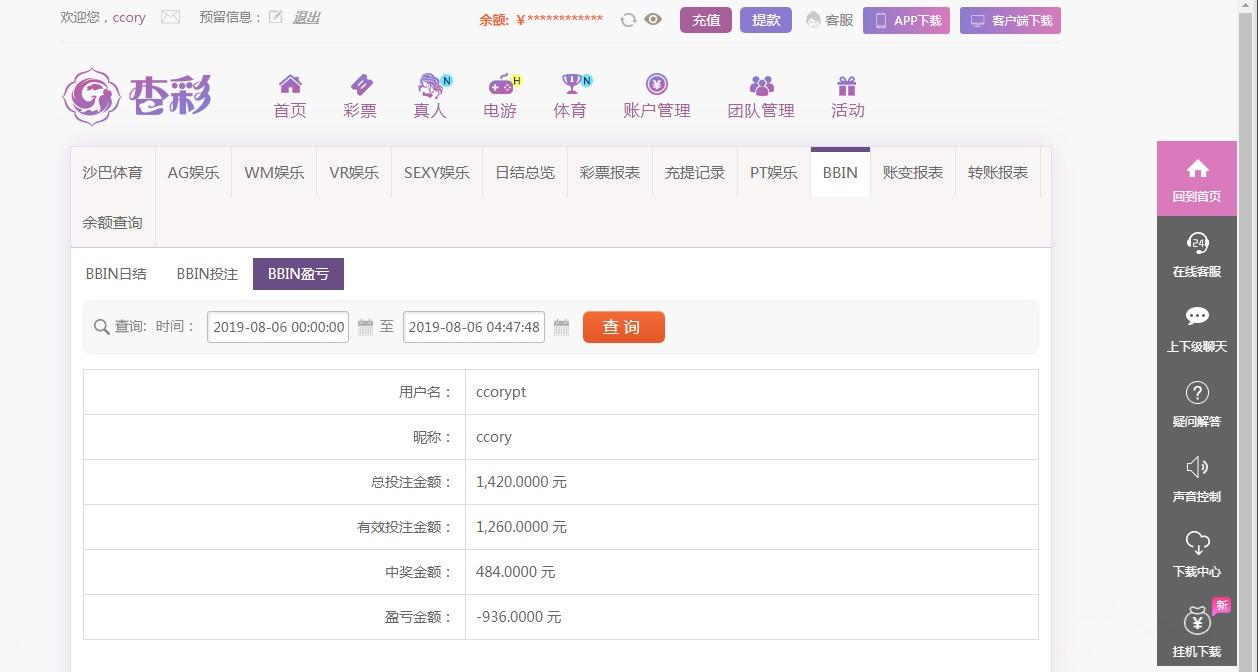Click the username value ccorypt
1258x672 pixels.
coord(501,392)
